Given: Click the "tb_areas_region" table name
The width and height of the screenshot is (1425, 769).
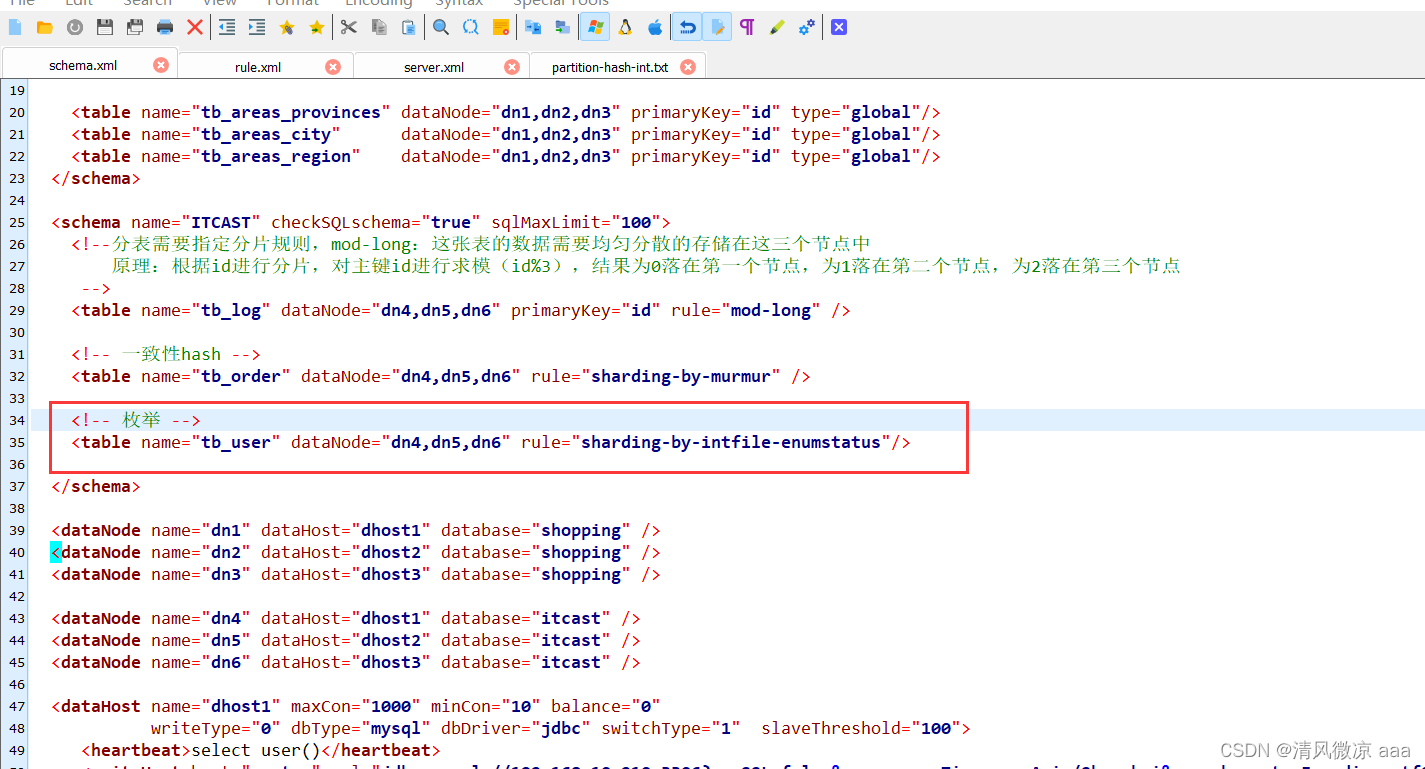Looking at the screenshot, I should [x=276, y=156].
